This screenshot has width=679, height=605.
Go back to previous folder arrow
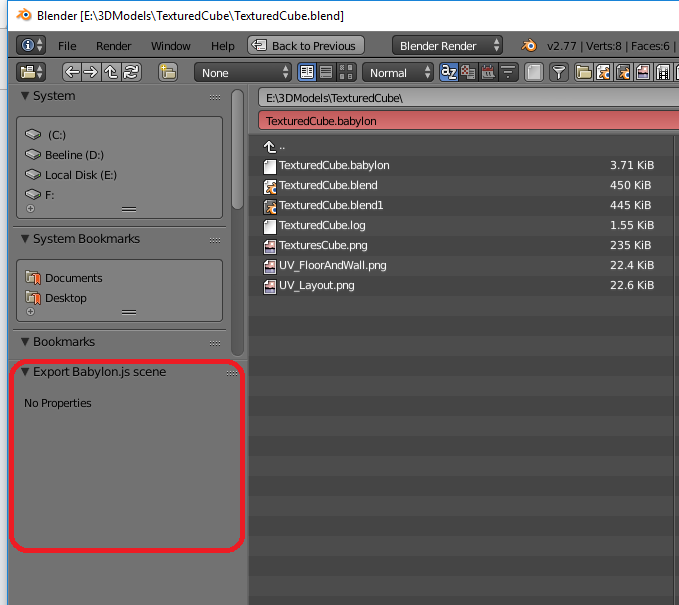tap(72, 72)
